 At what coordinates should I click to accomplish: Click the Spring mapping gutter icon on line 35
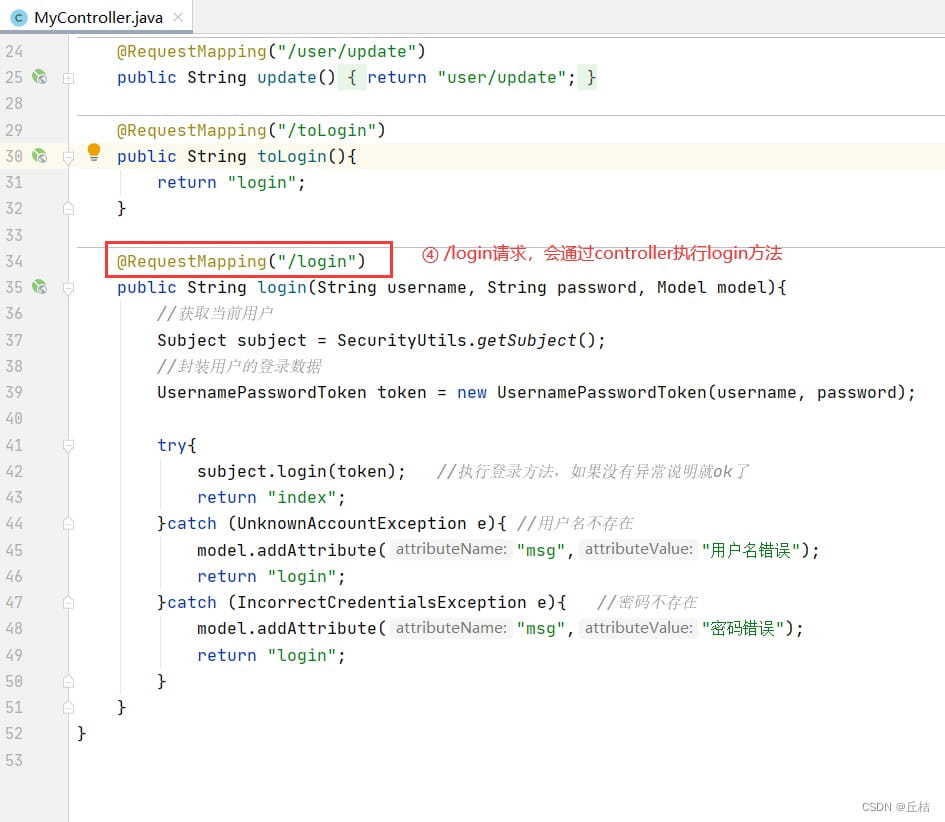[x=40, y=286]
